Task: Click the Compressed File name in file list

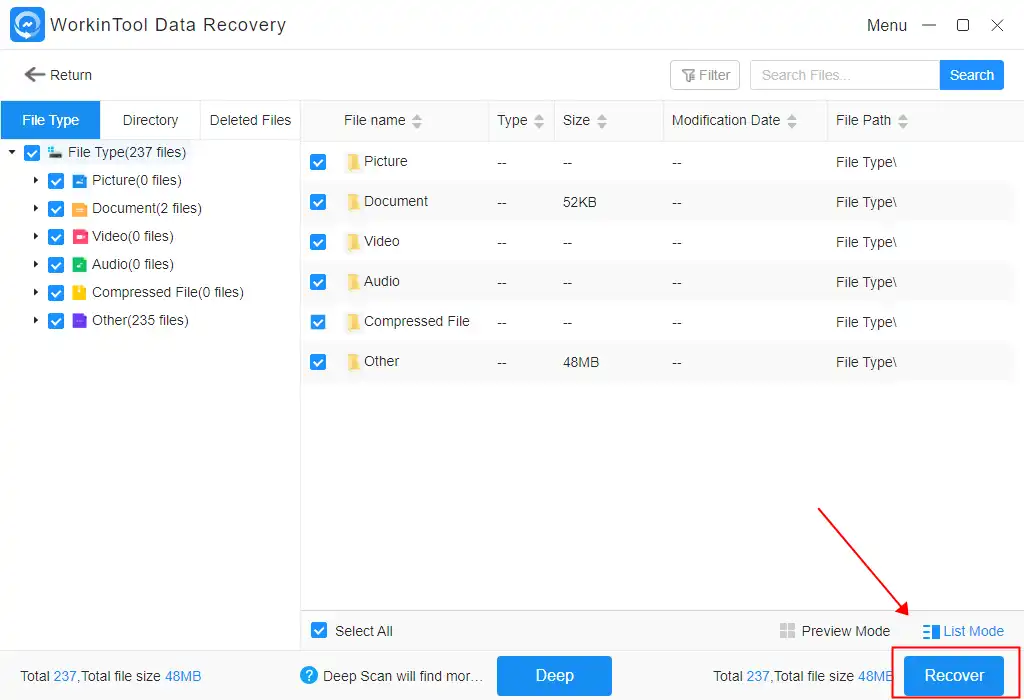Action: pyautogui.click(x=417, y=321)
